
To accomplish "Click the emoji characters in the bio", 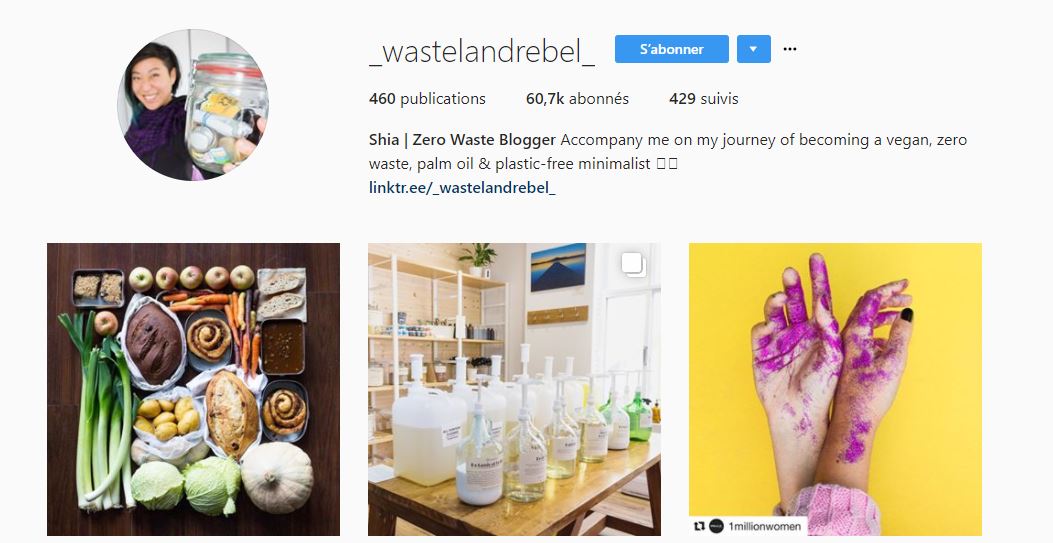I will click(667, 163).
